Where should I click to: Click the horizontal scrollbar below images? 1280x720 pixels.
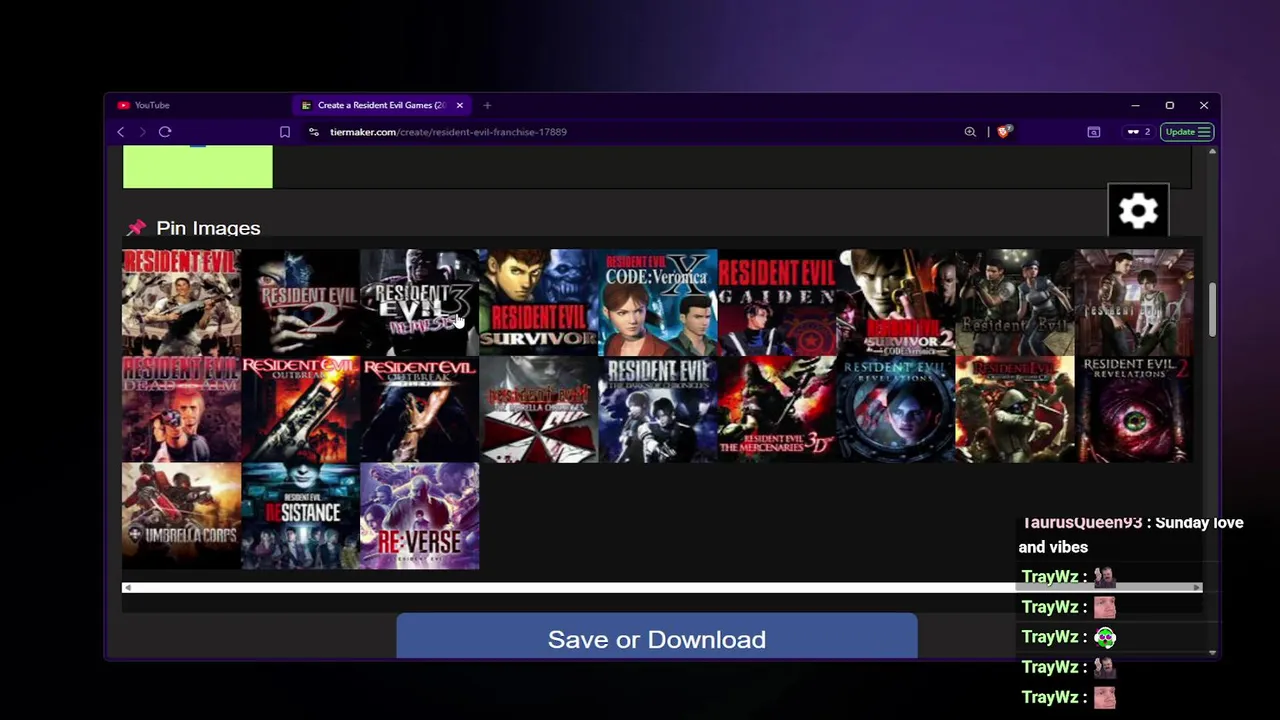tap(661, 588)
